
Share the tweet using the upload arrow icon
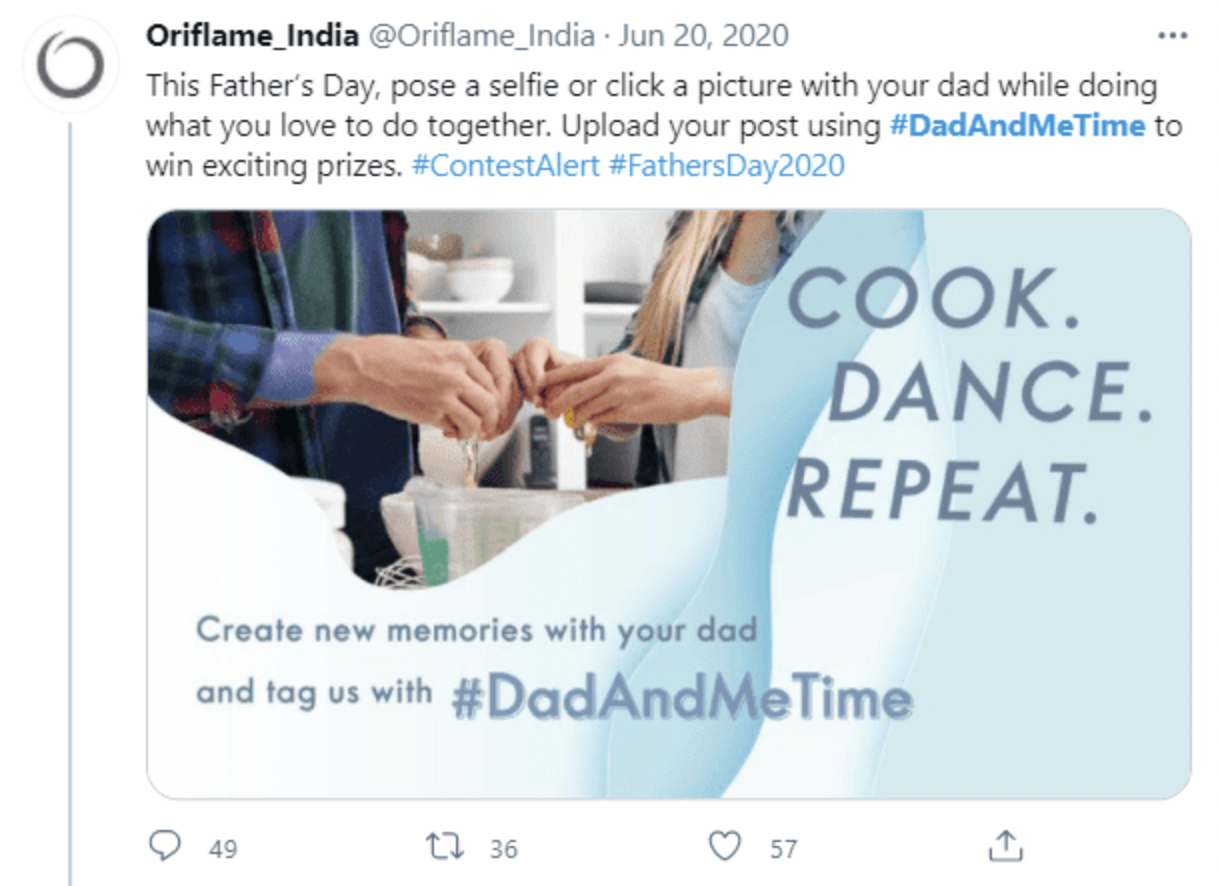pyautogui.click(x=1006, y=846)
